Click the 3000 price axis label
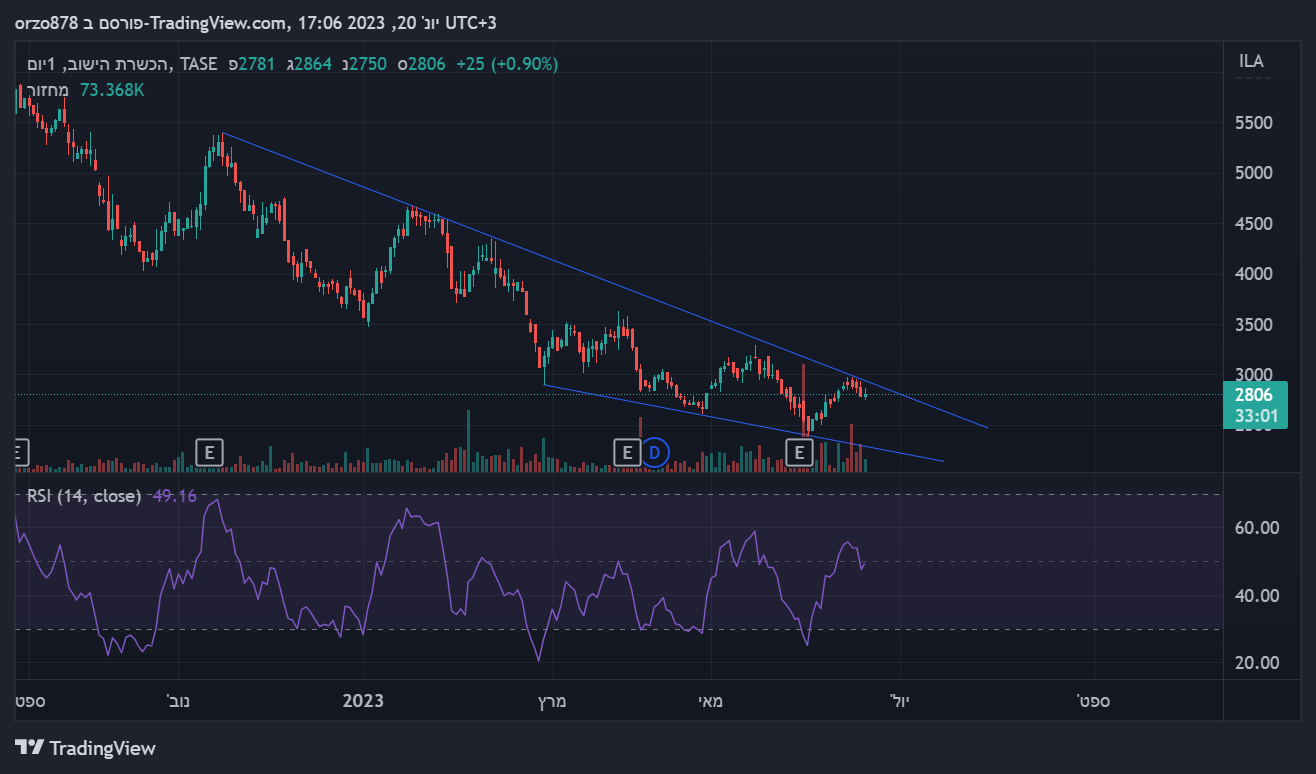This screenshot has height=774, width=1316. pyautogui.click(x=1253, y=374)
